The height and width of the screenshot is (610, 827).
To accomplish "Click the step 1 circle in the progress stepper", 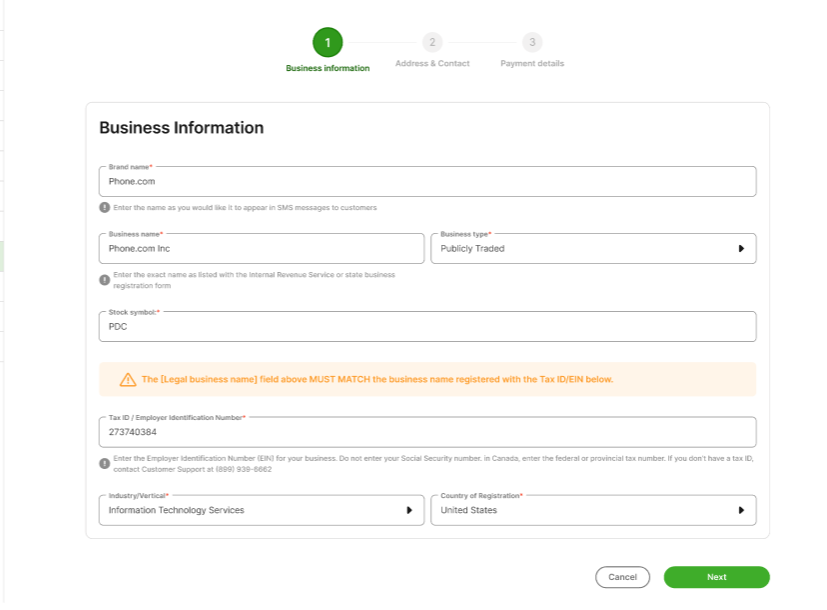I will [x=327, y=42].
